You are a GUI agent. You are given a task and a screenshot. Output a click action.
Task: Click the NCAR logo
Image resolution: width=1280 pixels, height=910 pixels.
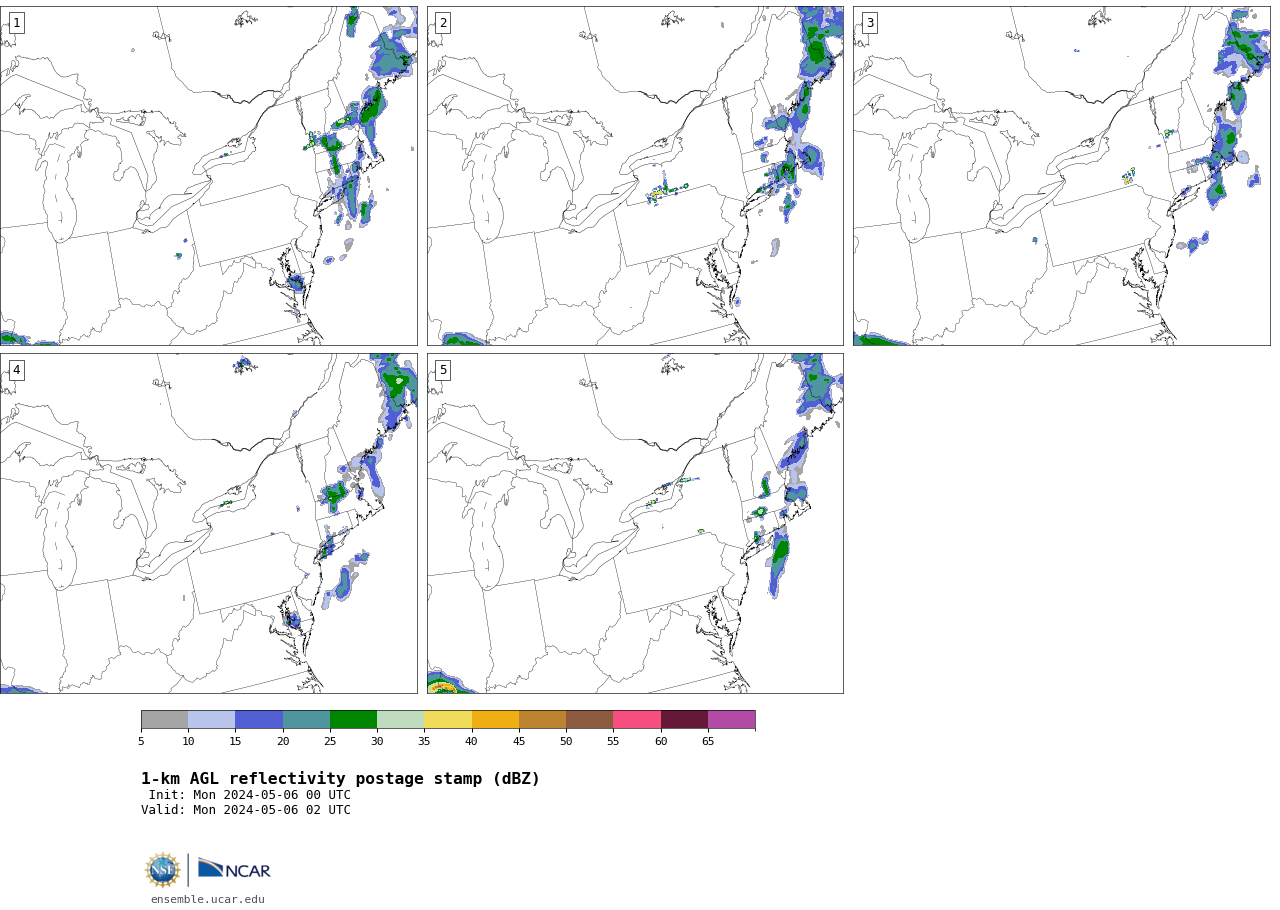coord(234,870)
